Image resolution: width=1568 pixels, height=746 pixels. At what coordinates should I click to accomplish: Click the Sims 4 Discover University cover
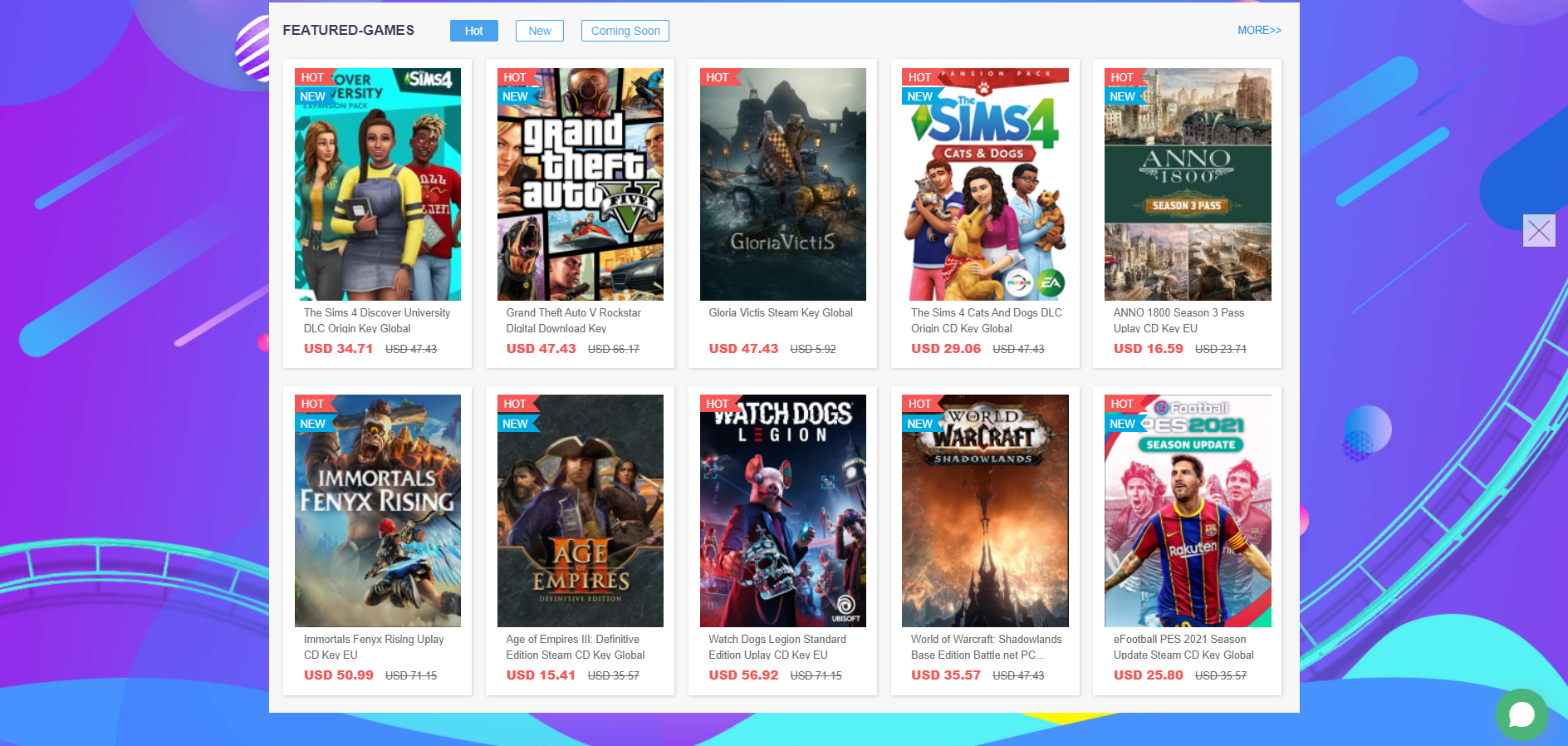point(377,184)
